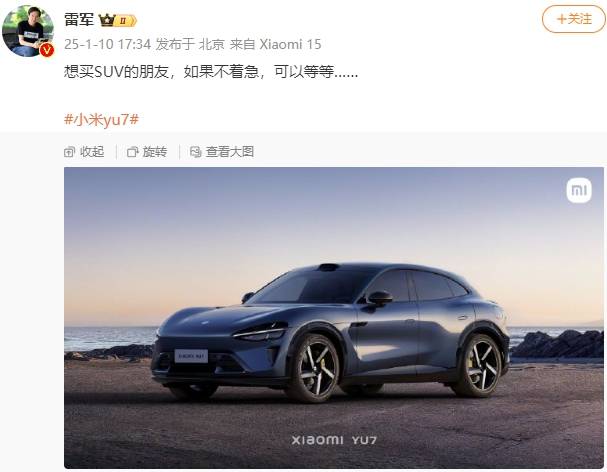Click the Xiaomi 15 source link
607x472 pixels.
click(x=290, y=44)
